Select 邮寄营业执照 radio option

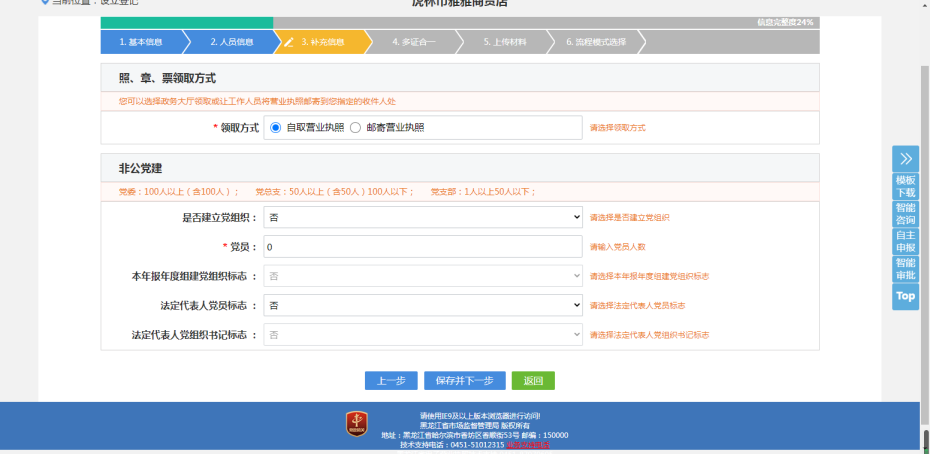[x=355, y=128]
